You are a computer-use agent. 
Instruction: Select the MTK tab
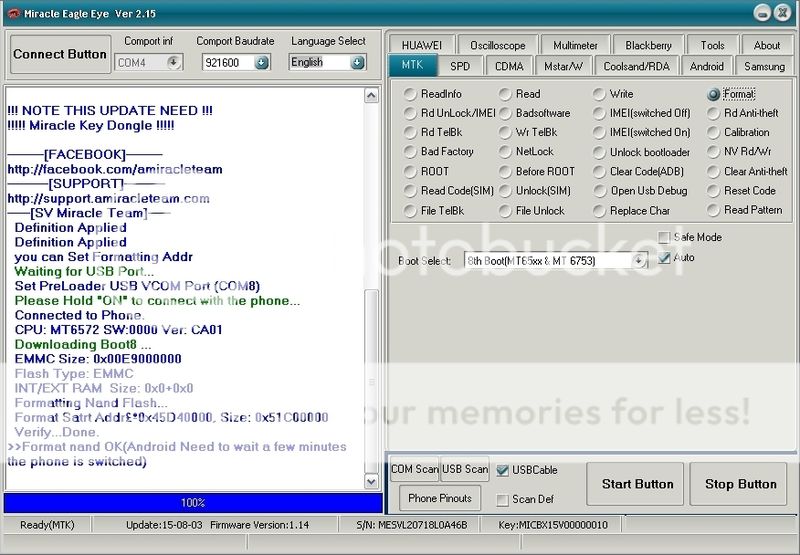coord(412,65)
